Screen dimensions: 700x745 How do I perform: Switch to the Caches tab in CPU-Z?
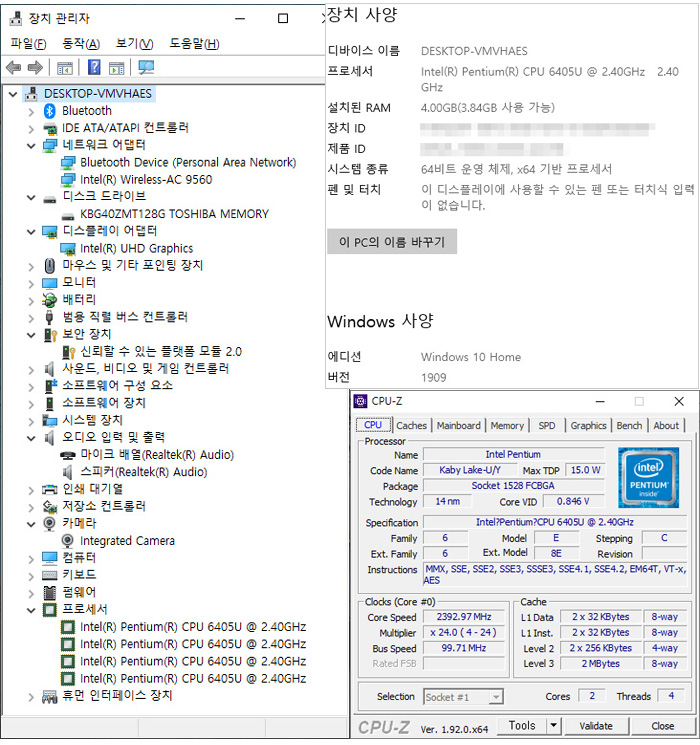click(412, 425)
